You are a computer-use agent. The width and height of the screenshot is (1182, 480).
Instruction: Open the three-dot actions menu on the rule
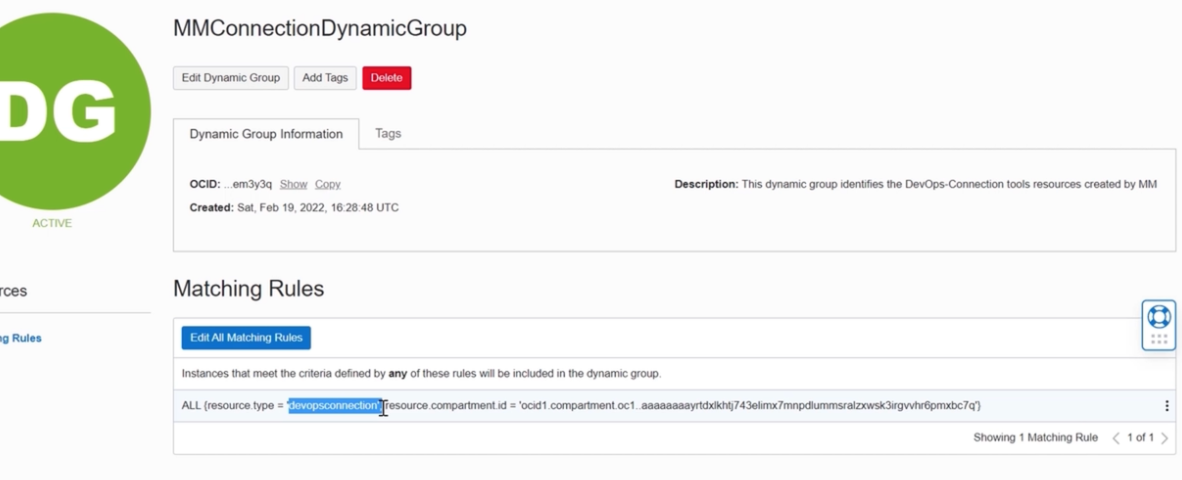coord(1166,406)
